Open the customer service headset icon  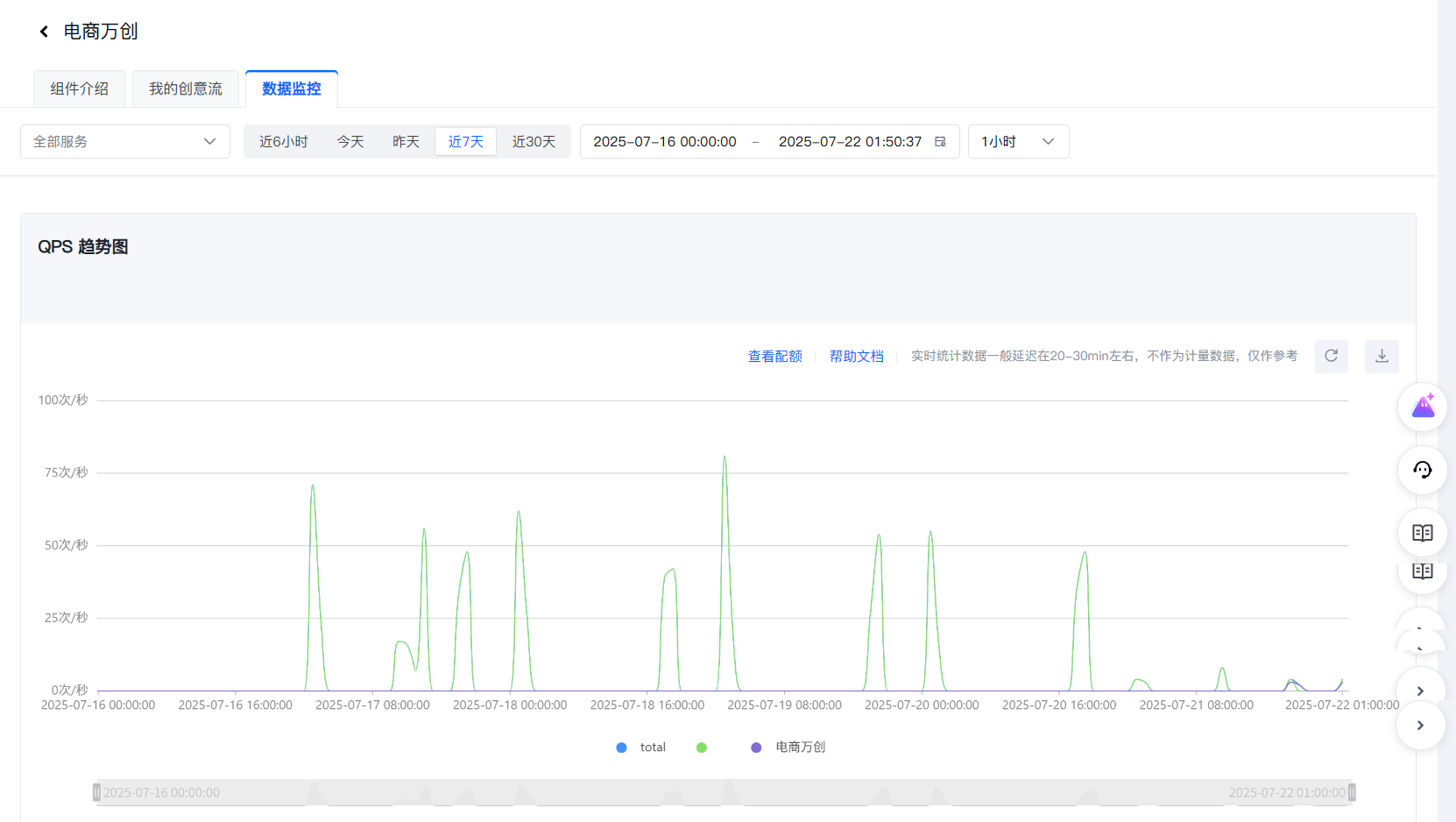[x=1422, y=470]
